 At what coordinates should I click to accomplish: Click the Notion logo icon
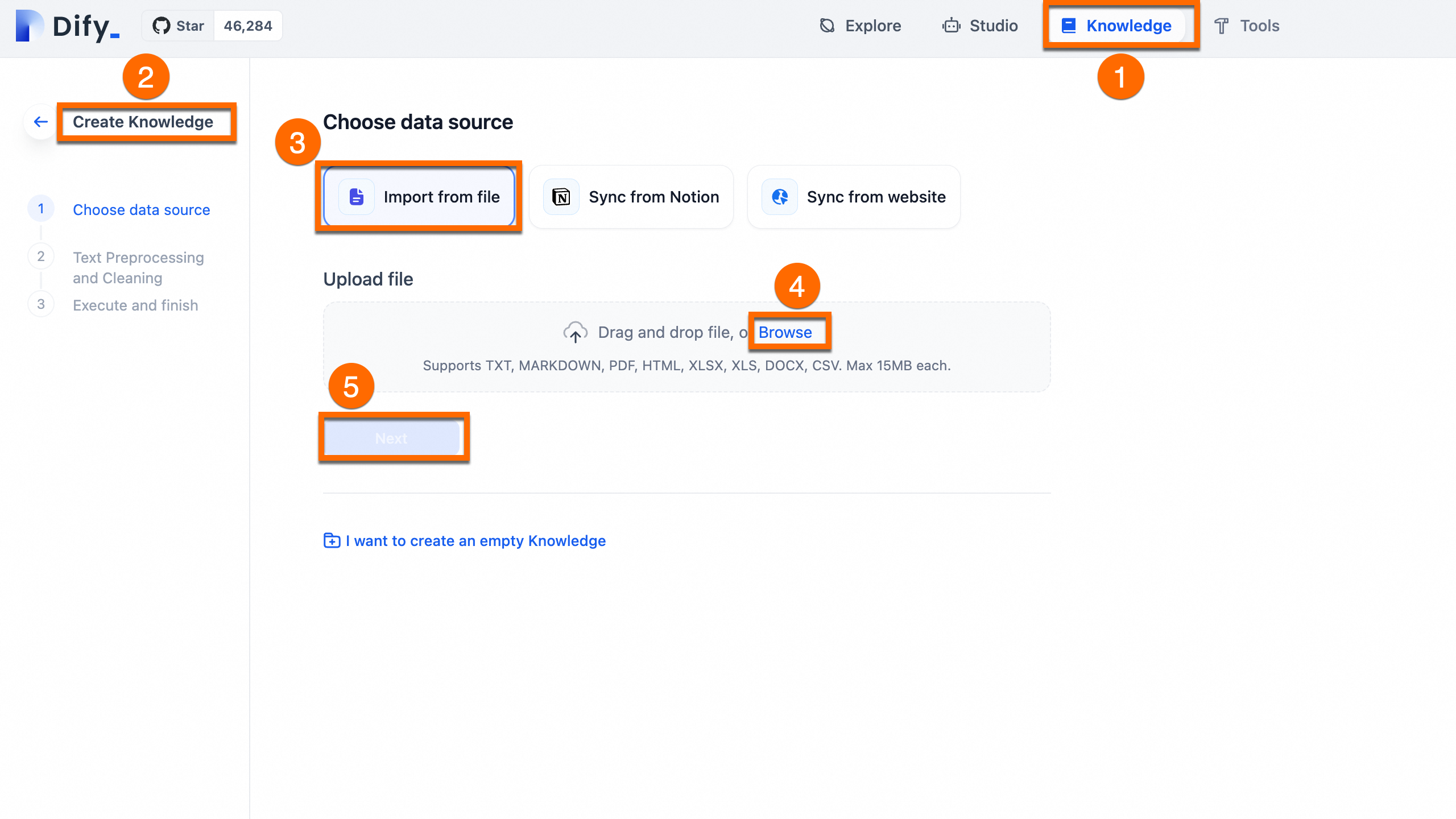point(561,197)
